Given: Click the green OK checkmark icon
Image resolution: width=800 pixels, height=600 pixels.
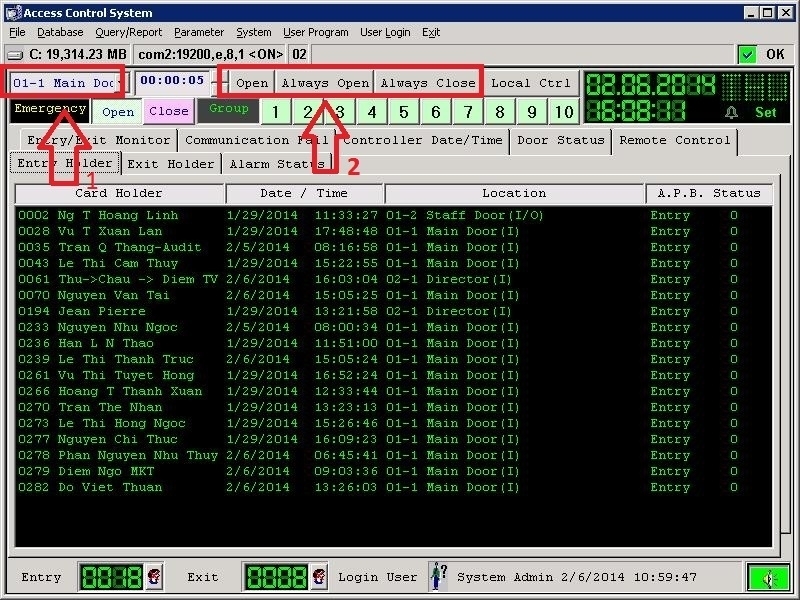Looking at the screenshot, I should 748,54.
